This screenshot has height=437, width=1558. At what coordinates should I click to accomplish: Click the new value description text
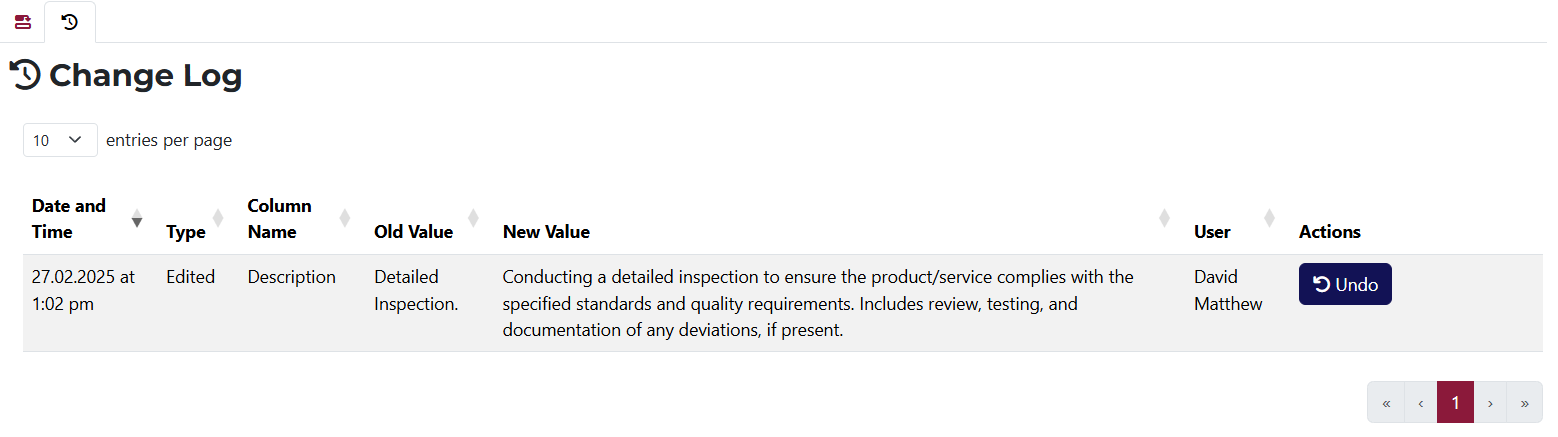(817, 303)
